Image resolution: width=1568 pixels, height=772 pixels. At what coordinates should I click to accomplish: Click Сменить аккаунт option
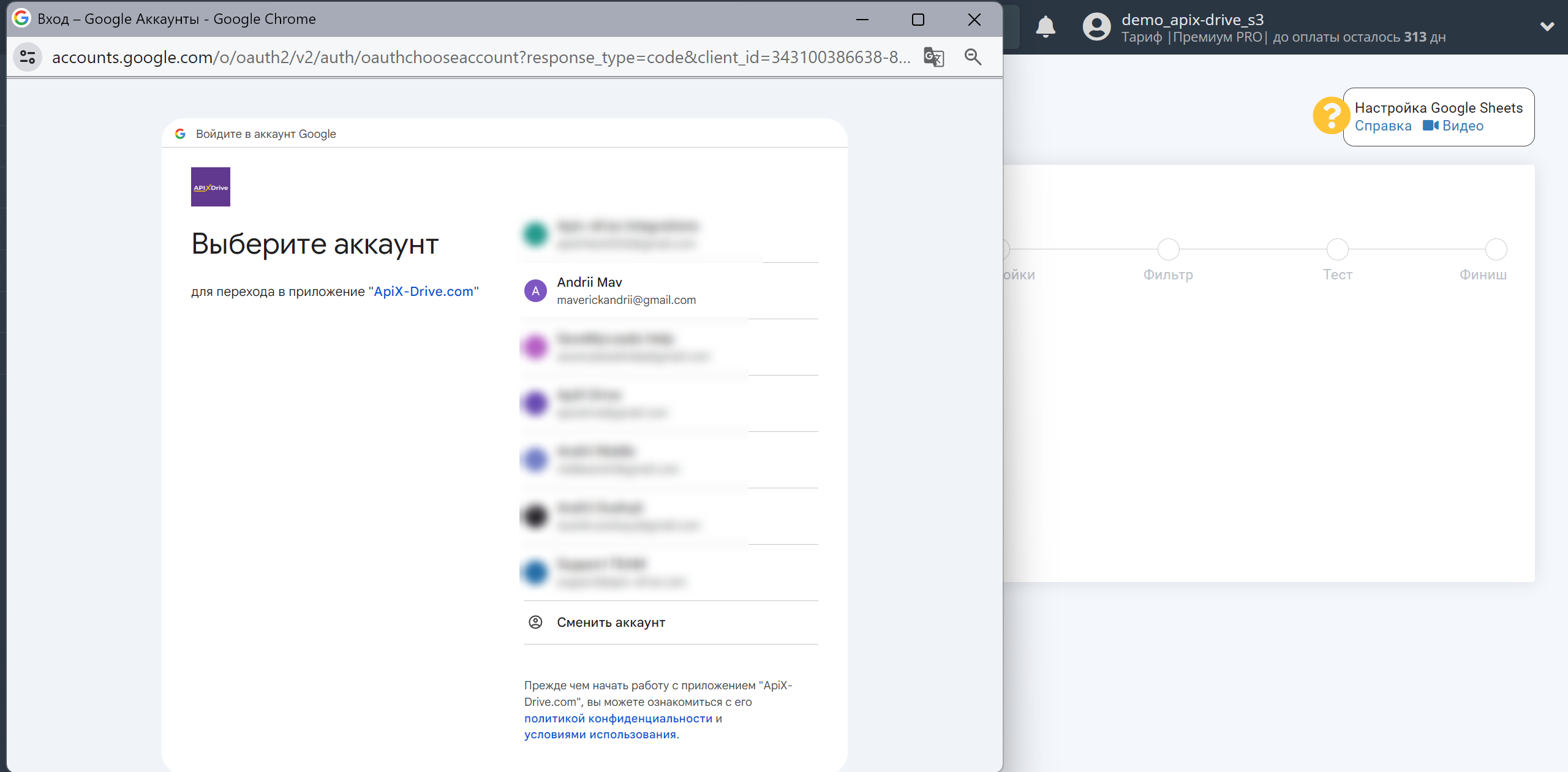pos(671,623)
